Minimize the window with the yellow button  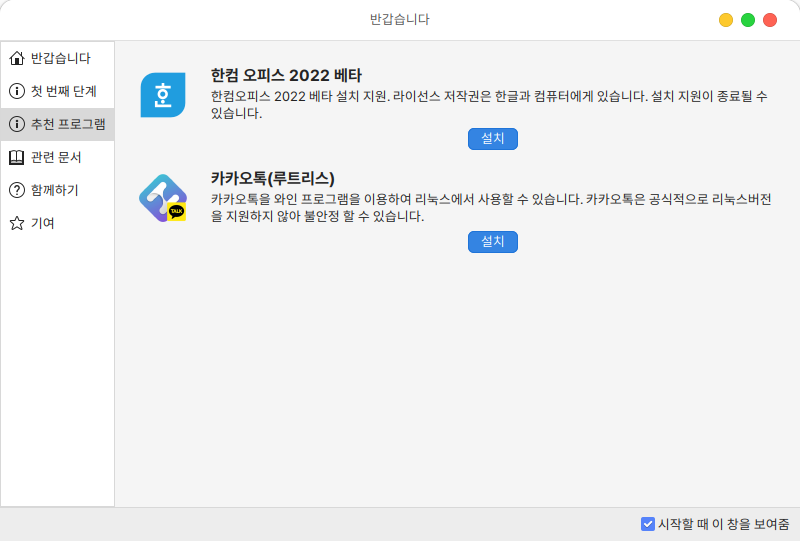tap(726, 20)
